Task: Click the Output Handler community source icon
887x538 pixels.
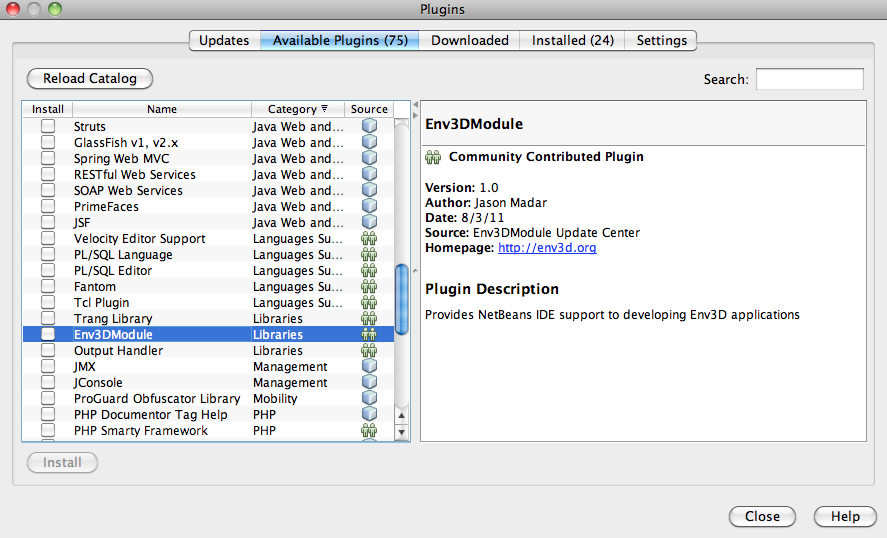Action: [x=369, y=350]
